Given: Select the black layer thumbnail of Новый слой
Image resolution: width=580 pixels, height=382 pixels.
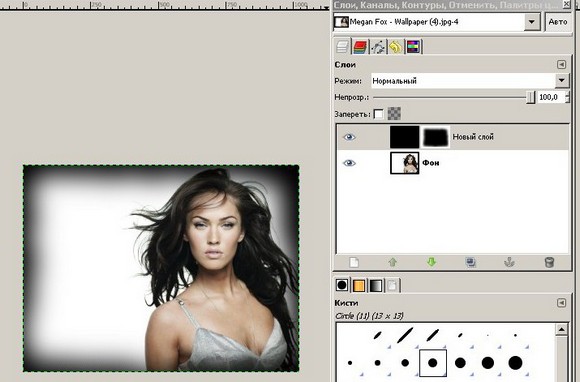Looking at the screenshot, I should (x=405, y=137).
